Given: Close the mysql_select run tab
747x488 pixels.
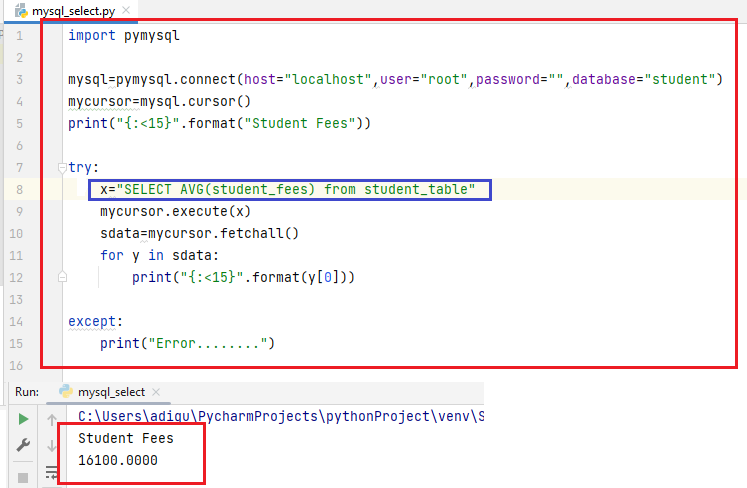Looking at the screenshot, I should click(157, 392).
